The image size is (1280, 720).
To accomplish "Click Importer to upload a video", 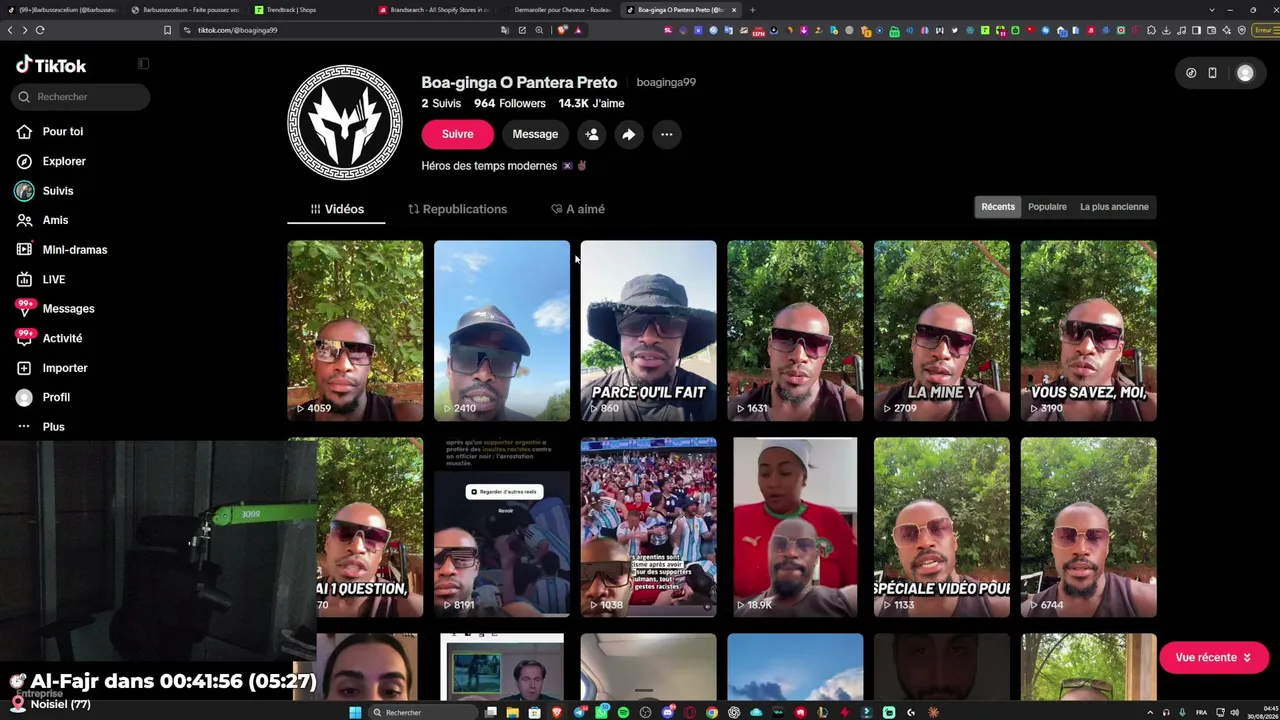I will point(65,368).
